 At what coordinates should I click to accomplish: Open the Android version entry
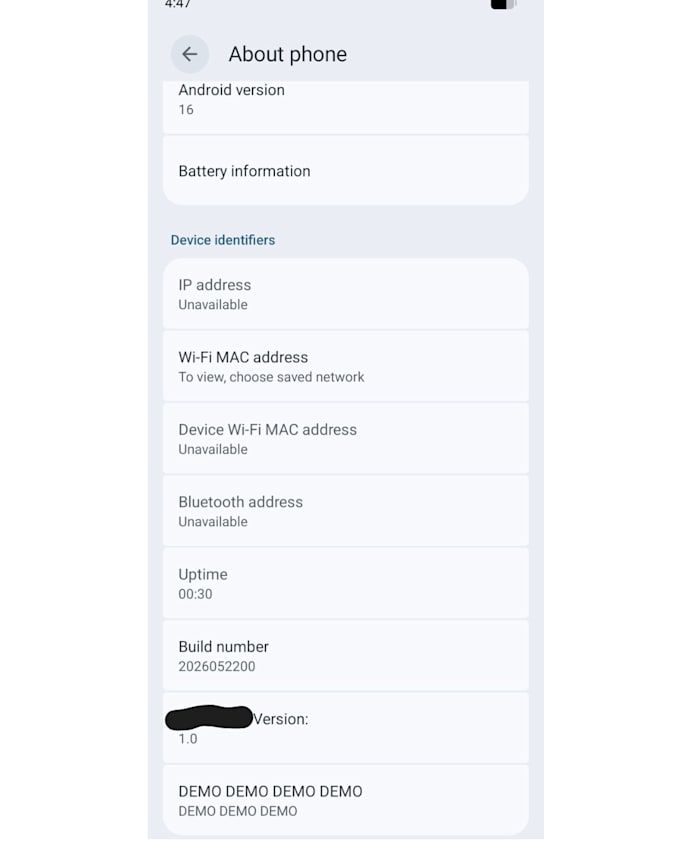click(346, 107)
